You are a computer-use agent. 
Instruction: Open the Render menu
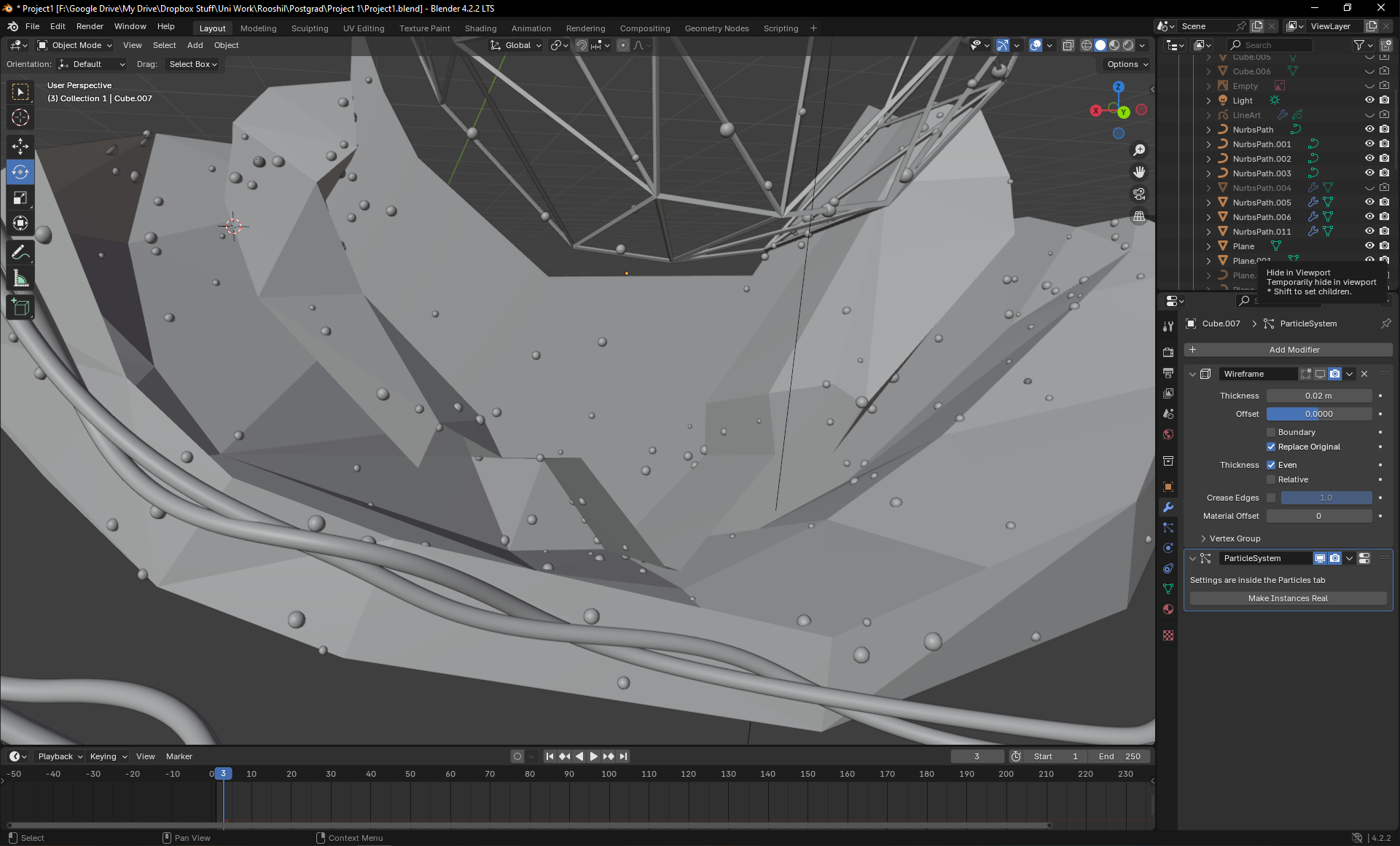(90, 26)
